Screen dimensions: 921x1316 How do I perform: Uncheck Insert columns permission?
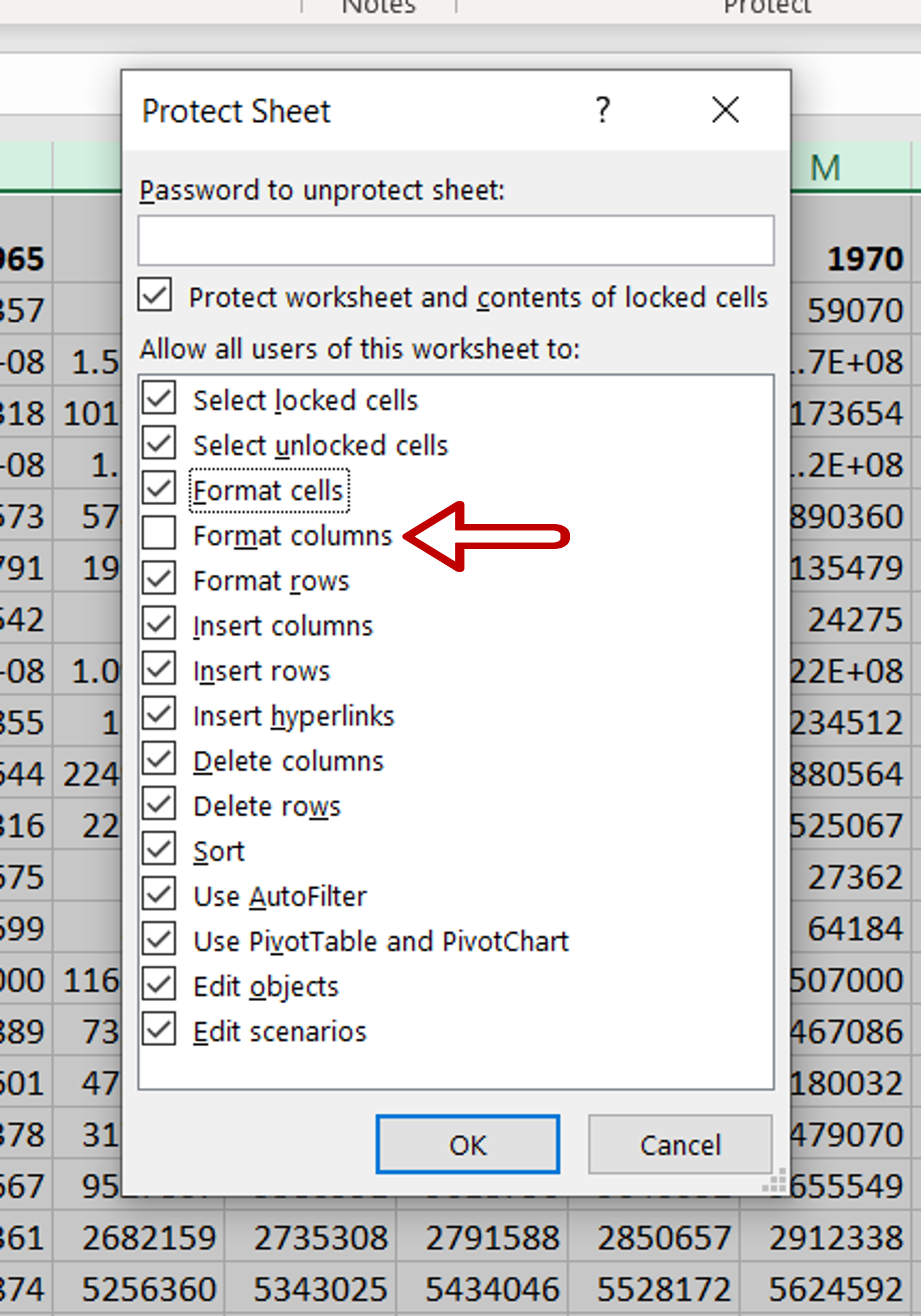159,625
